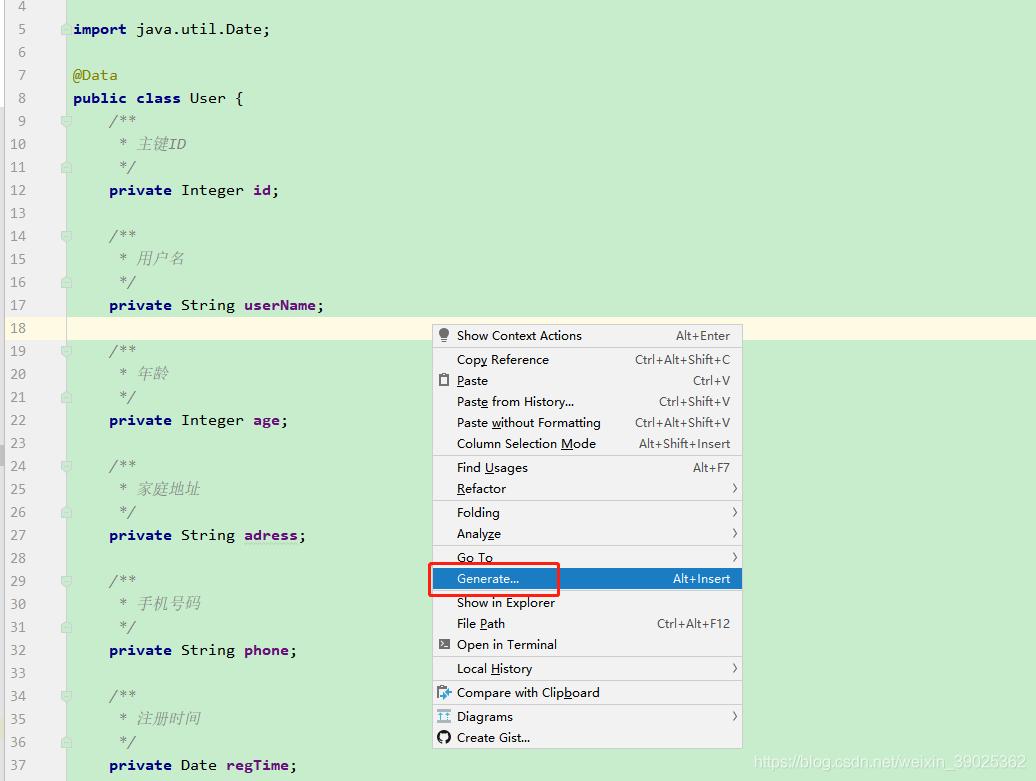Click line number 27 in the gutter

coord(18,535)
